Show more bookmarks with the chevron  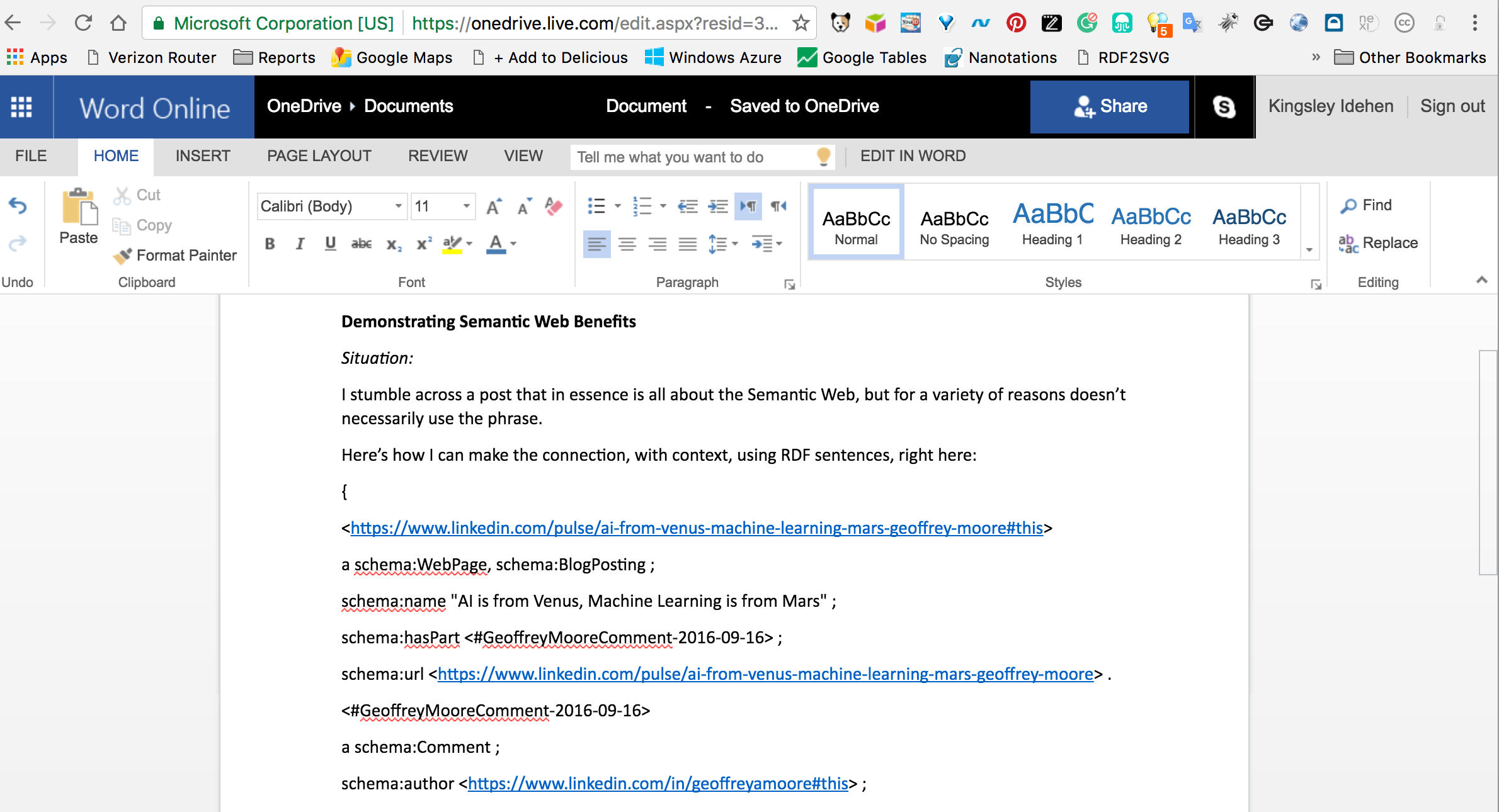(x=1316, y=57)
